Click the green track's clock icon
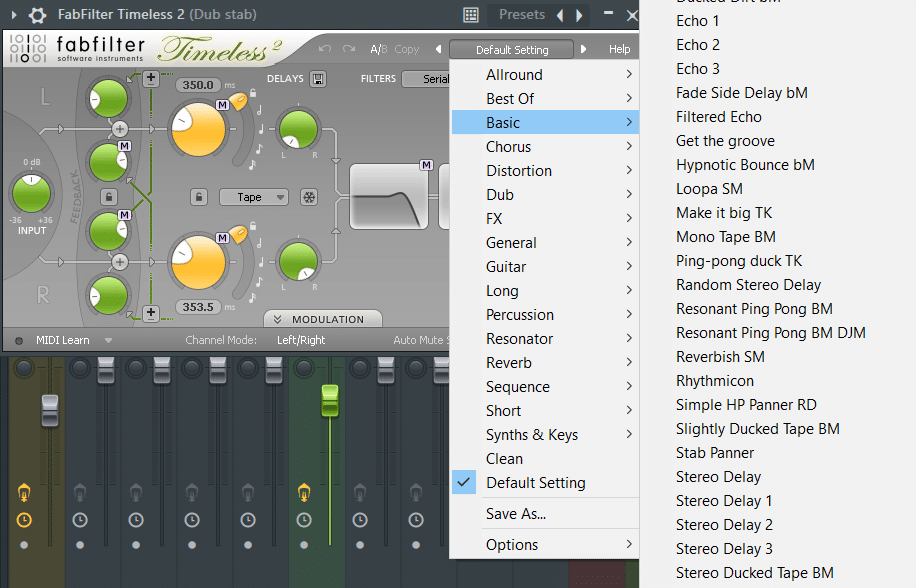Viewport: 916px width, 588px height. tap(304, 520)
